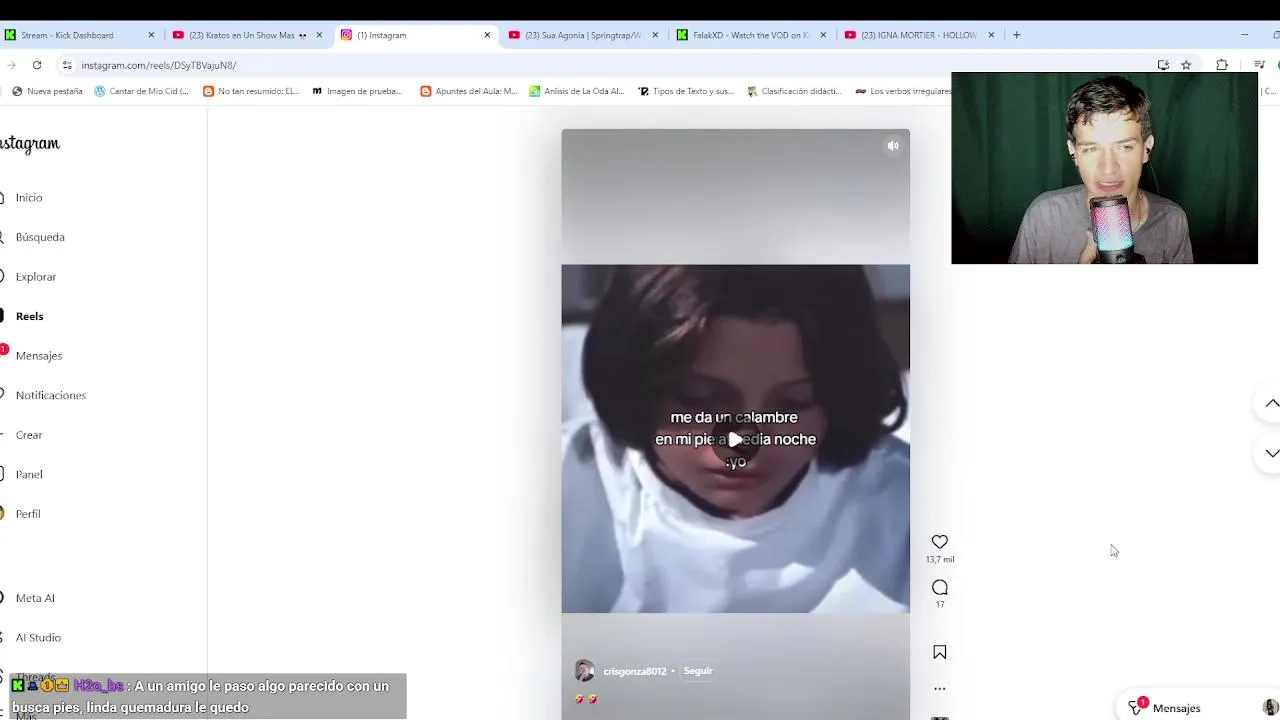Open Notificaciones in Instagram sidebar

point(50,395)
